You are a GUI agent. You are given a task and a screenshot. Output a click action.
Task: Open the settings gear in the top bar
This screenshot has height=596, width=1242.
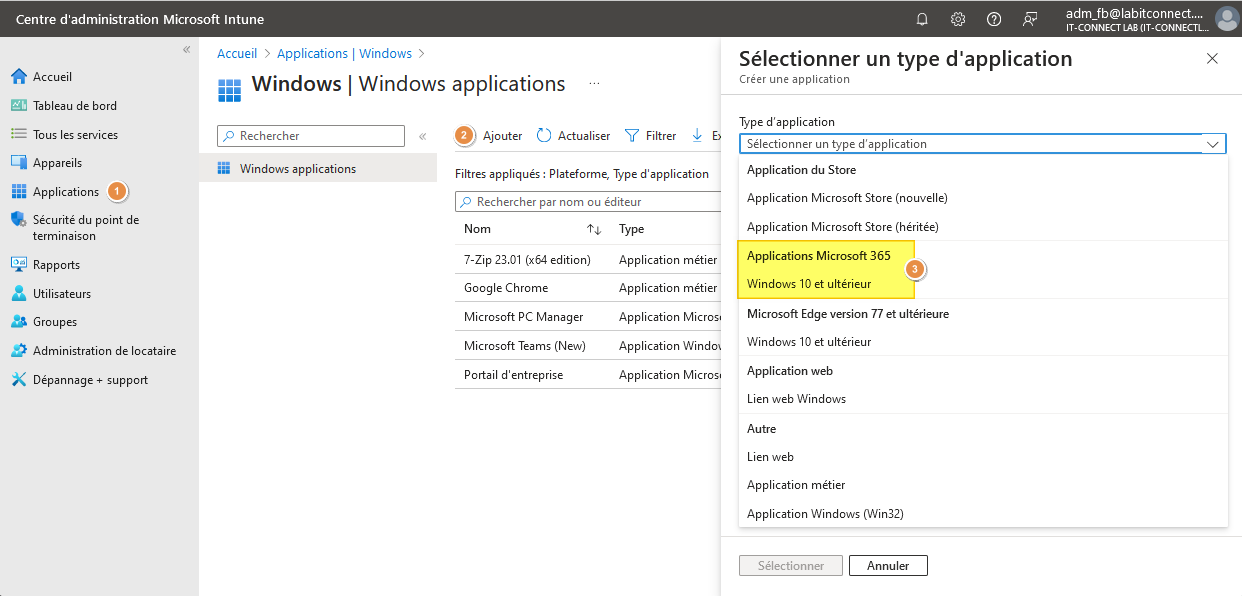(x=957, y=18)
